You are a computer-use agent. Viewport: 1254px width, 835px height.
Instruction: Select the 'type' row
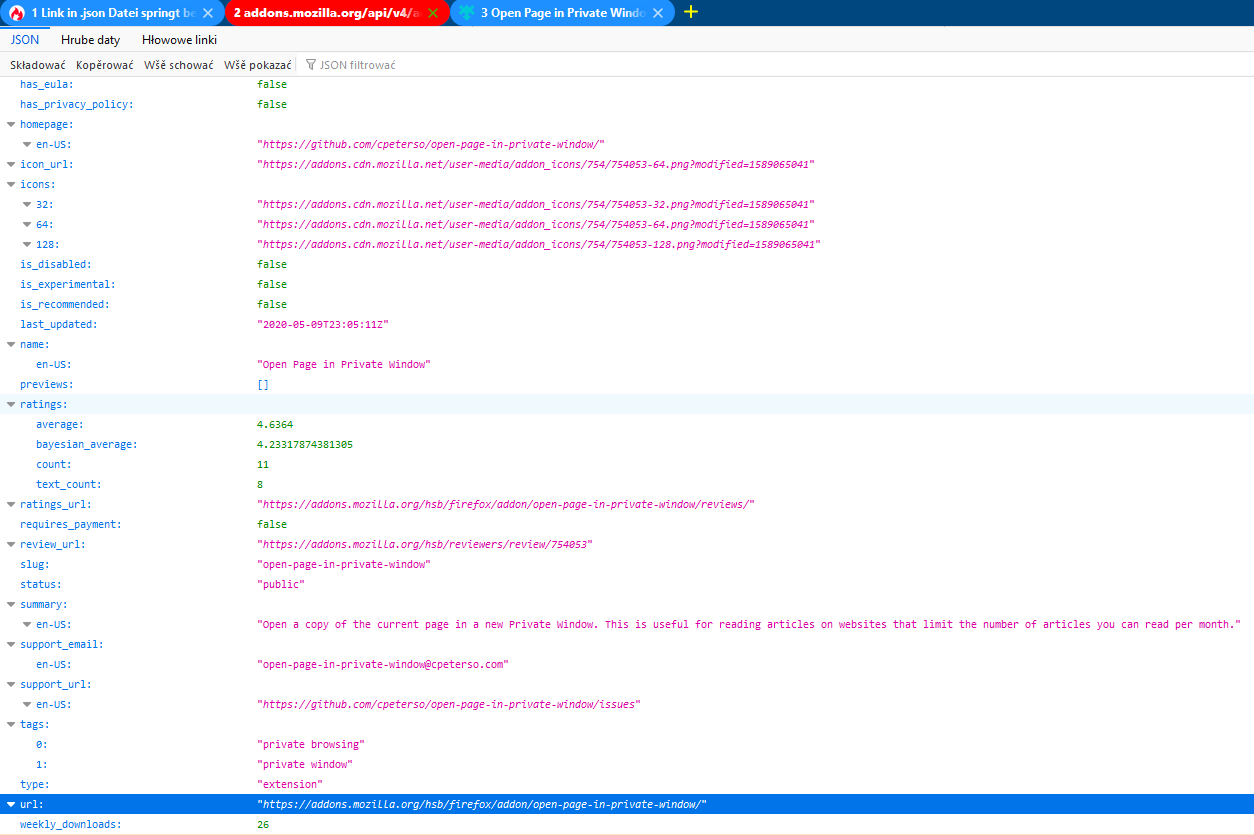coord(627,784)
